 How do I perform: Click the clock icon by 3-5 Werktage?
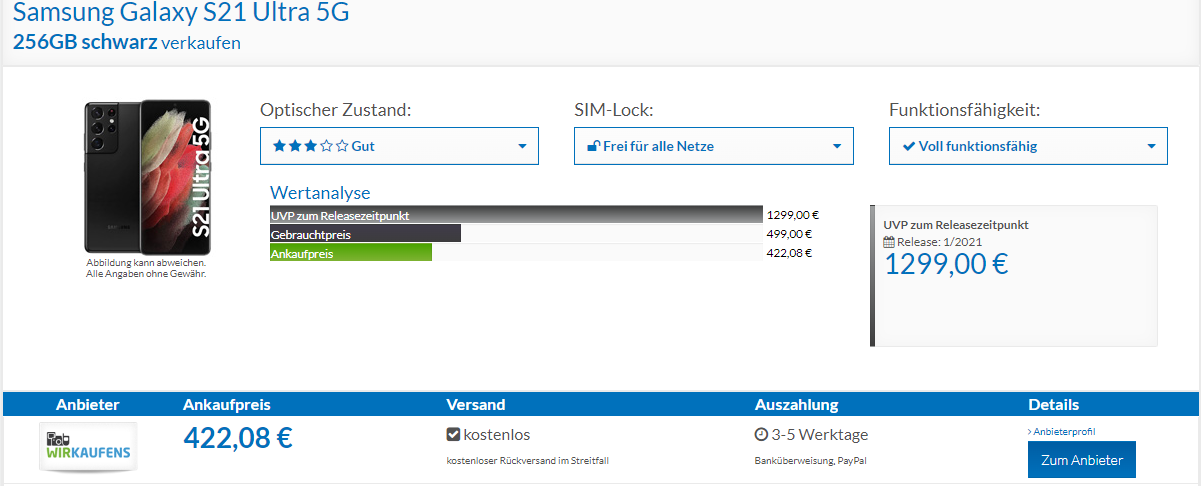point(761,435)
